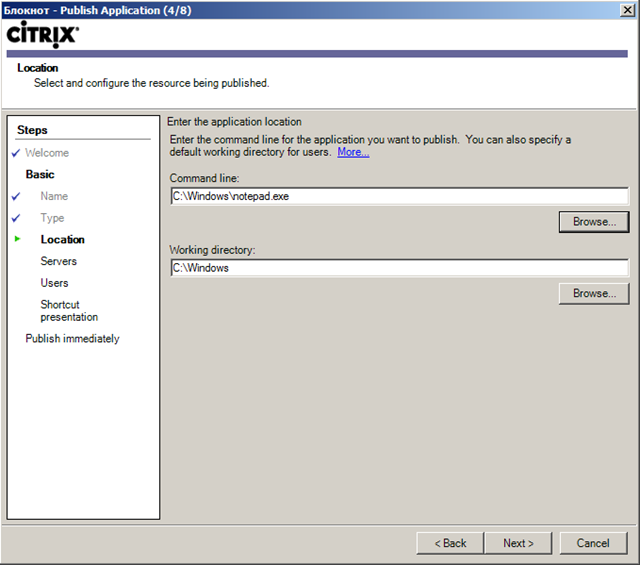
Task: Click the checkmark icon beside Type
Action: tap(16, 218)
